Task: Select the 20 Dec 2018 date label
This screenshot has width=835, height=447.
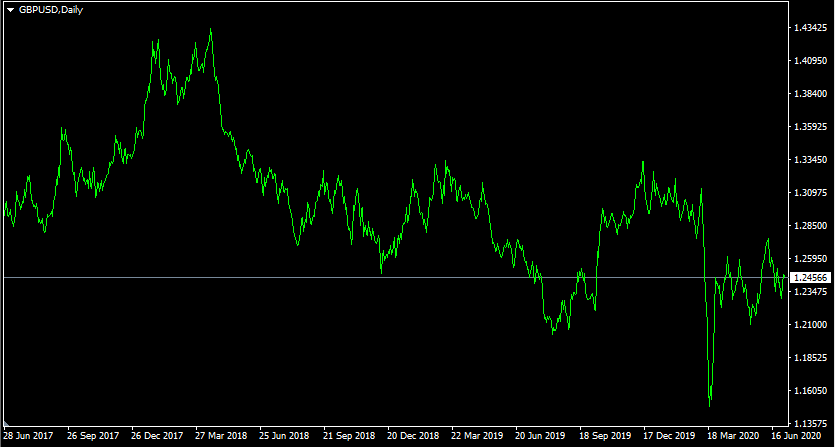Action: [x=413, y=436]
